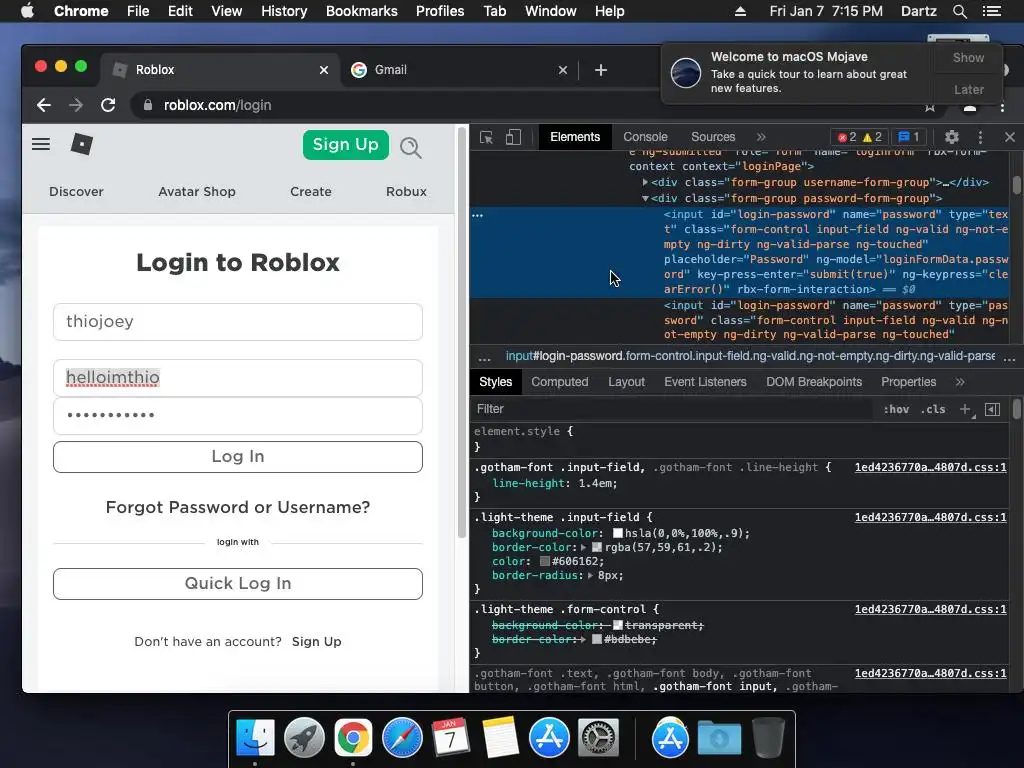1024x768 pixels.
Task: Click the yellow warning count badge
Action: (x=872, y=137)
